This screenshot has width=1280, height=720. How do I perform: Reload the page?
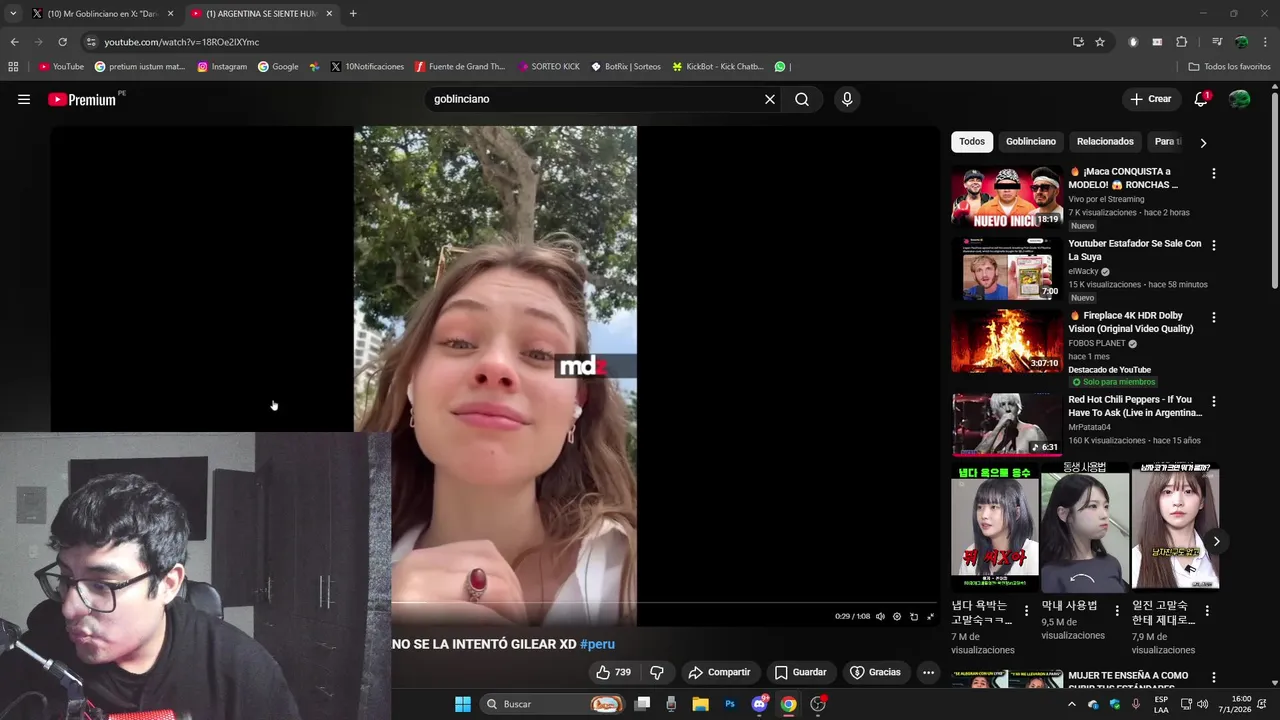click(62, 42)
